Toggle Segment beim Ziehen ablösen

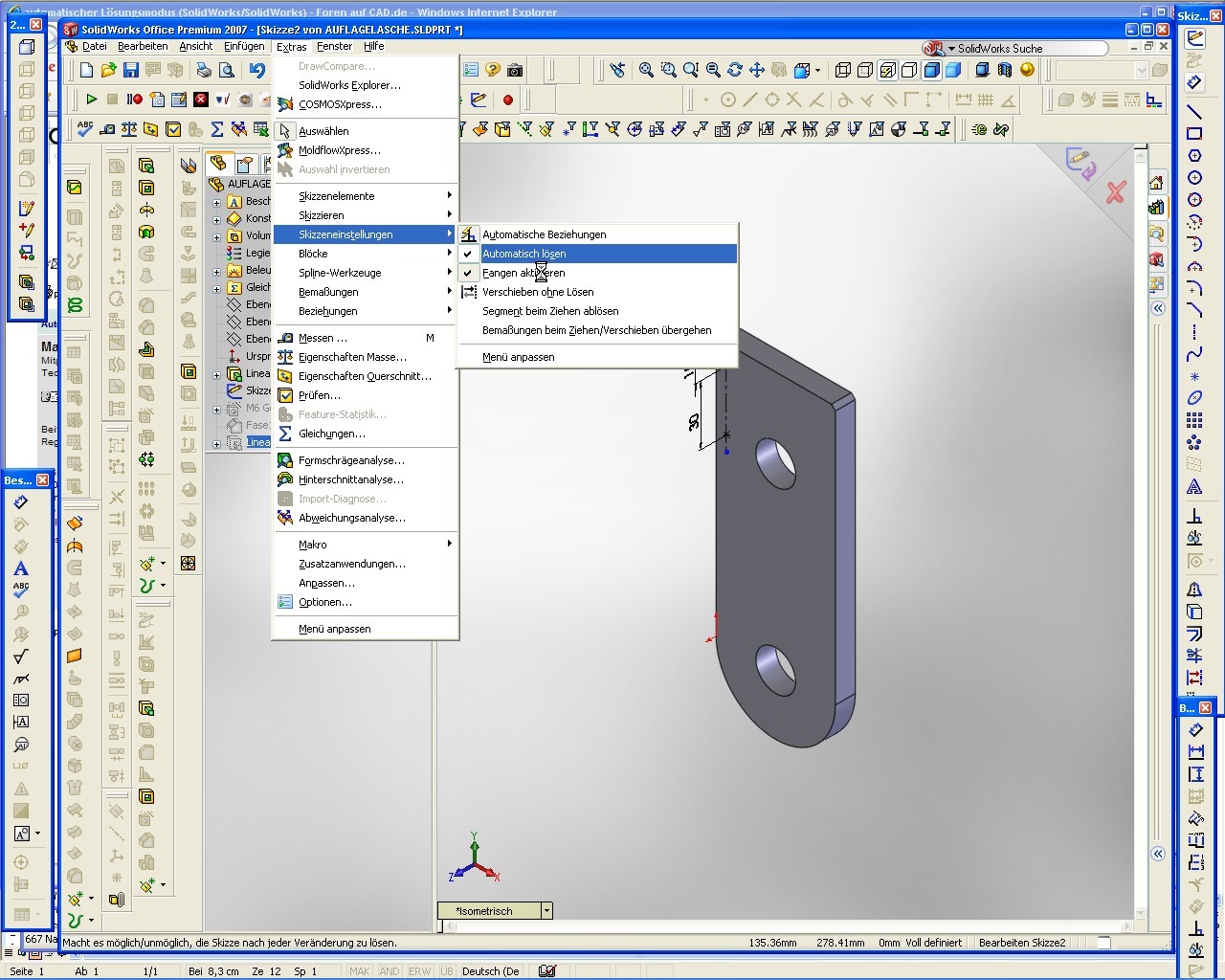pos(597,311)
